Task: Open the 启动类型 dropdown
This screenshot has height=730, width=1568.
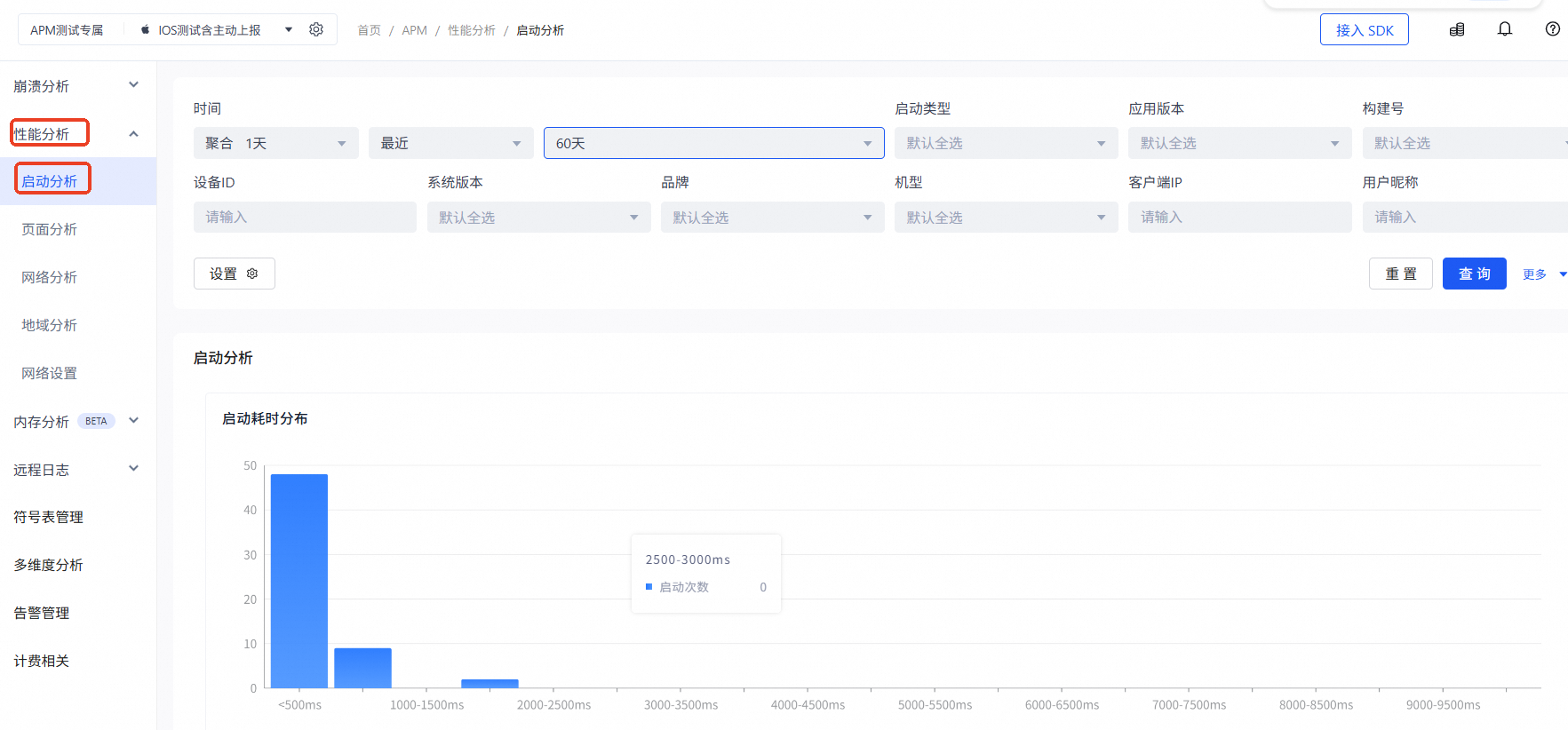Action: pos(1005,143)
